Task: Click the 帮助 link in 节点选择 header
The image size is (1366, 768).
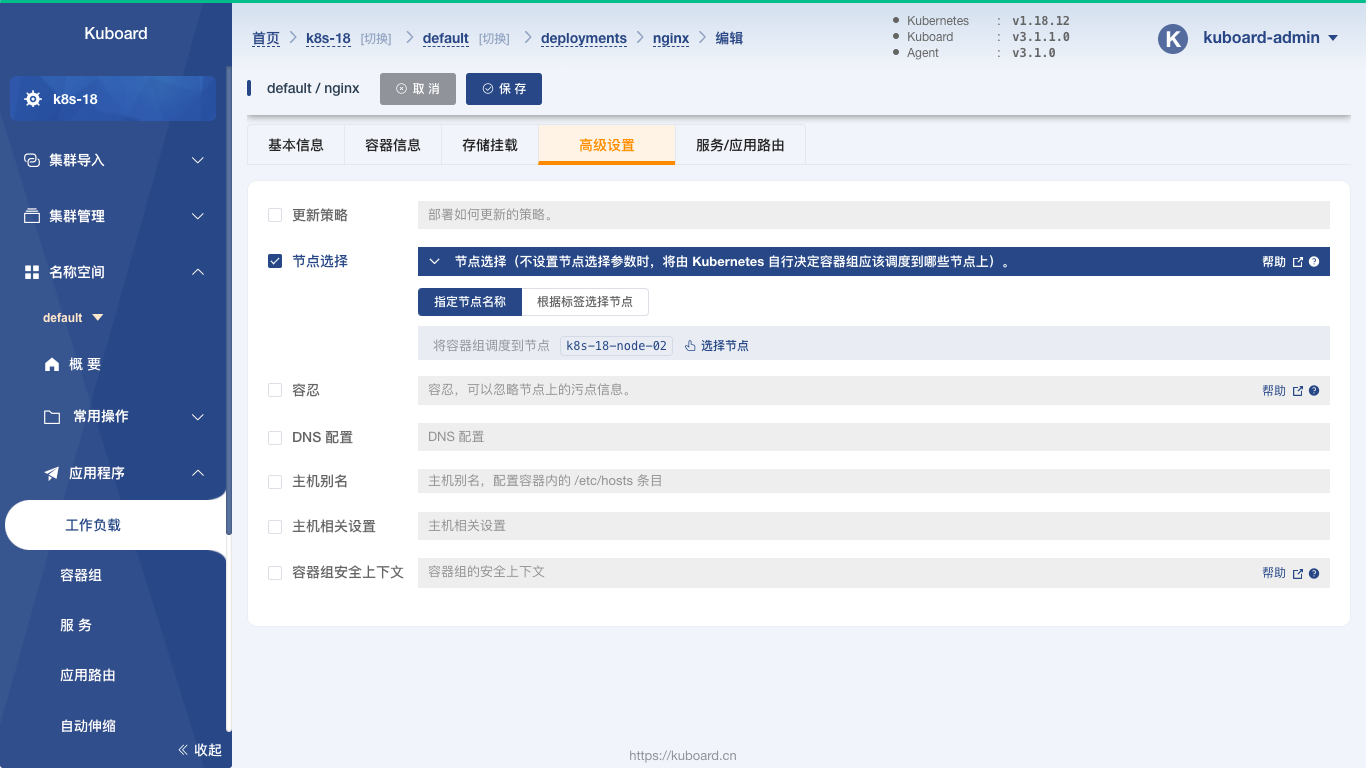Action: [x=1274, y=262]
